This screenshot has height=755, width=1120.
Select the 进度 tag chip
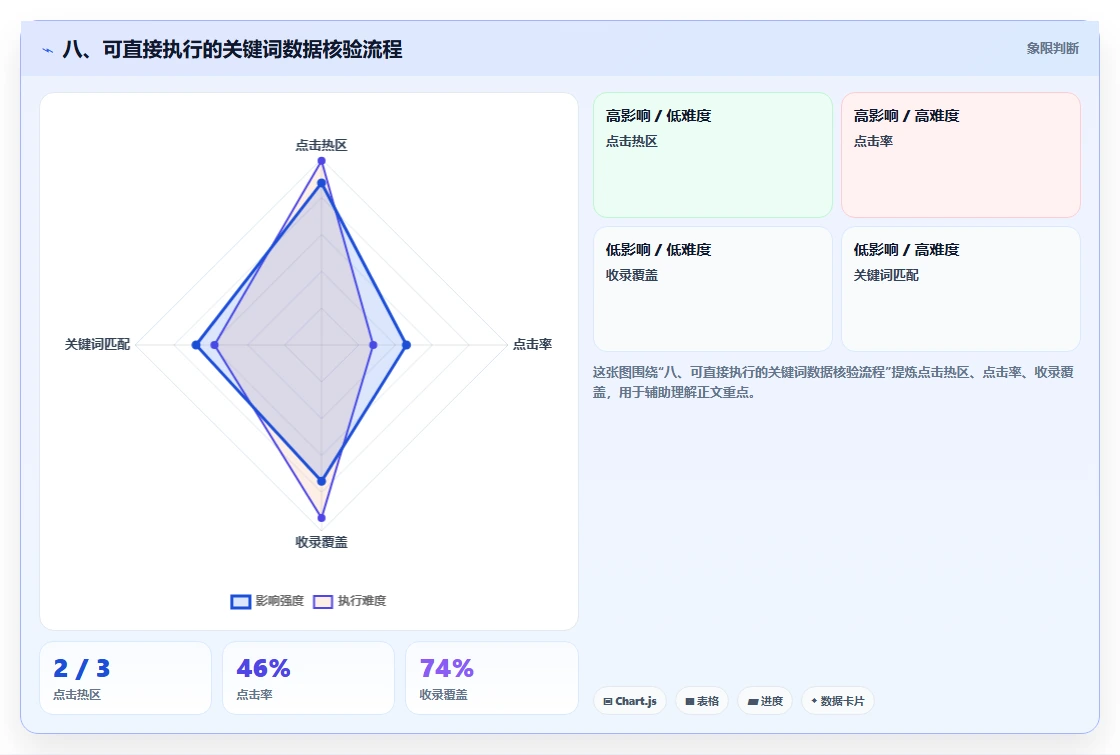pos(765,701)
